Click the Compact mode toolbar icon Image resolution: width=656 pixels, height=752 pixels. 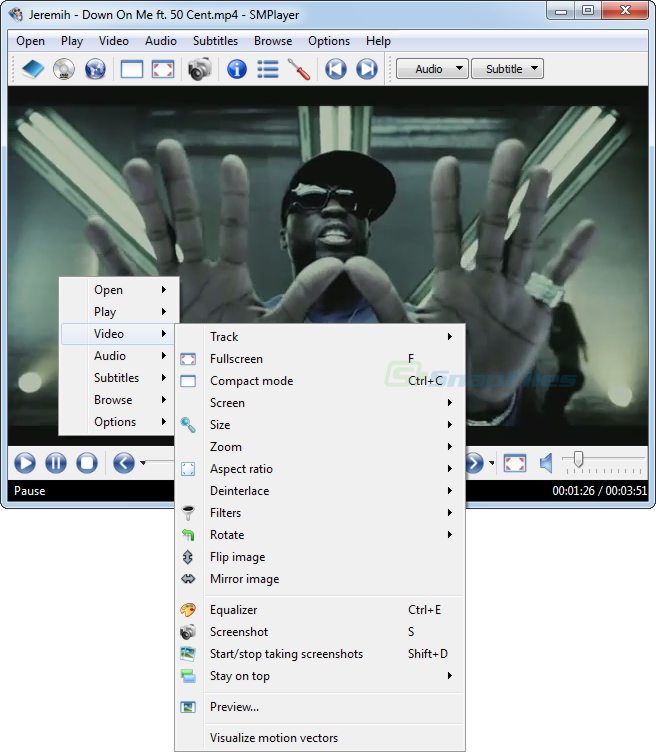click(x=132, y=69)
